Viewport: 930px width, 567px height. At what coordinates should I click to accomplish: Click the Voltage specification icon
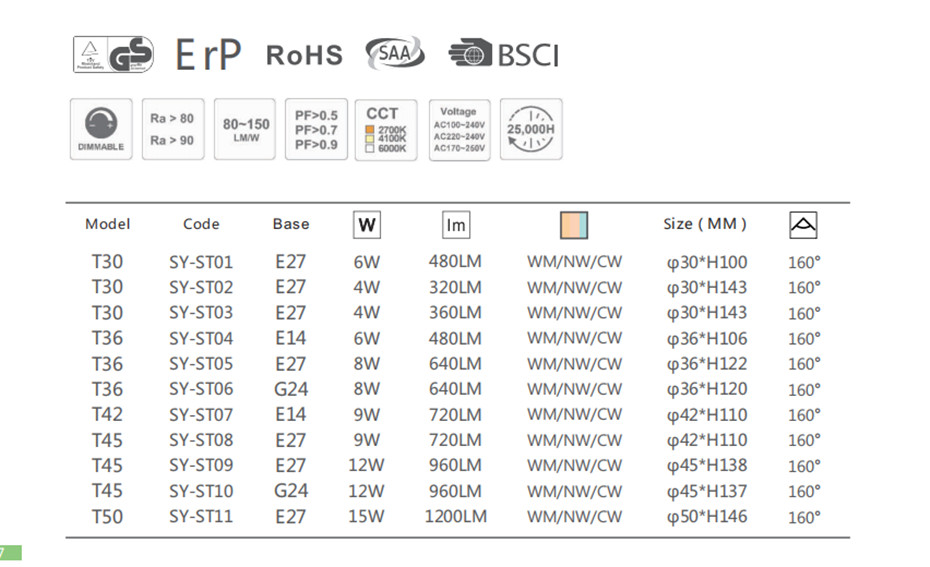click(x=459, y=130)
